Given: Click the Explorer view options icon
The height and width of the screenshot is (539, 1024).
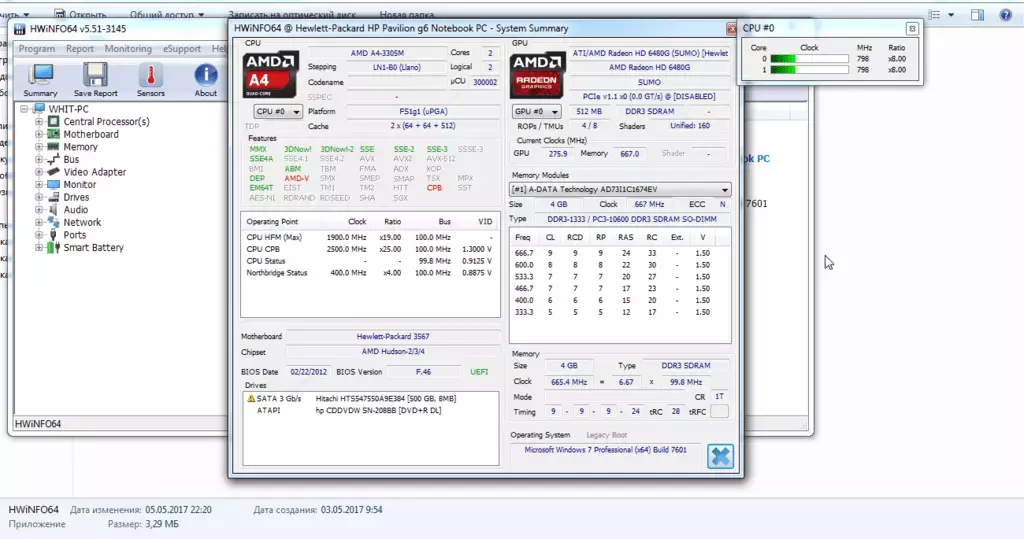Looking at the screenshot, I should click(935, 15).
